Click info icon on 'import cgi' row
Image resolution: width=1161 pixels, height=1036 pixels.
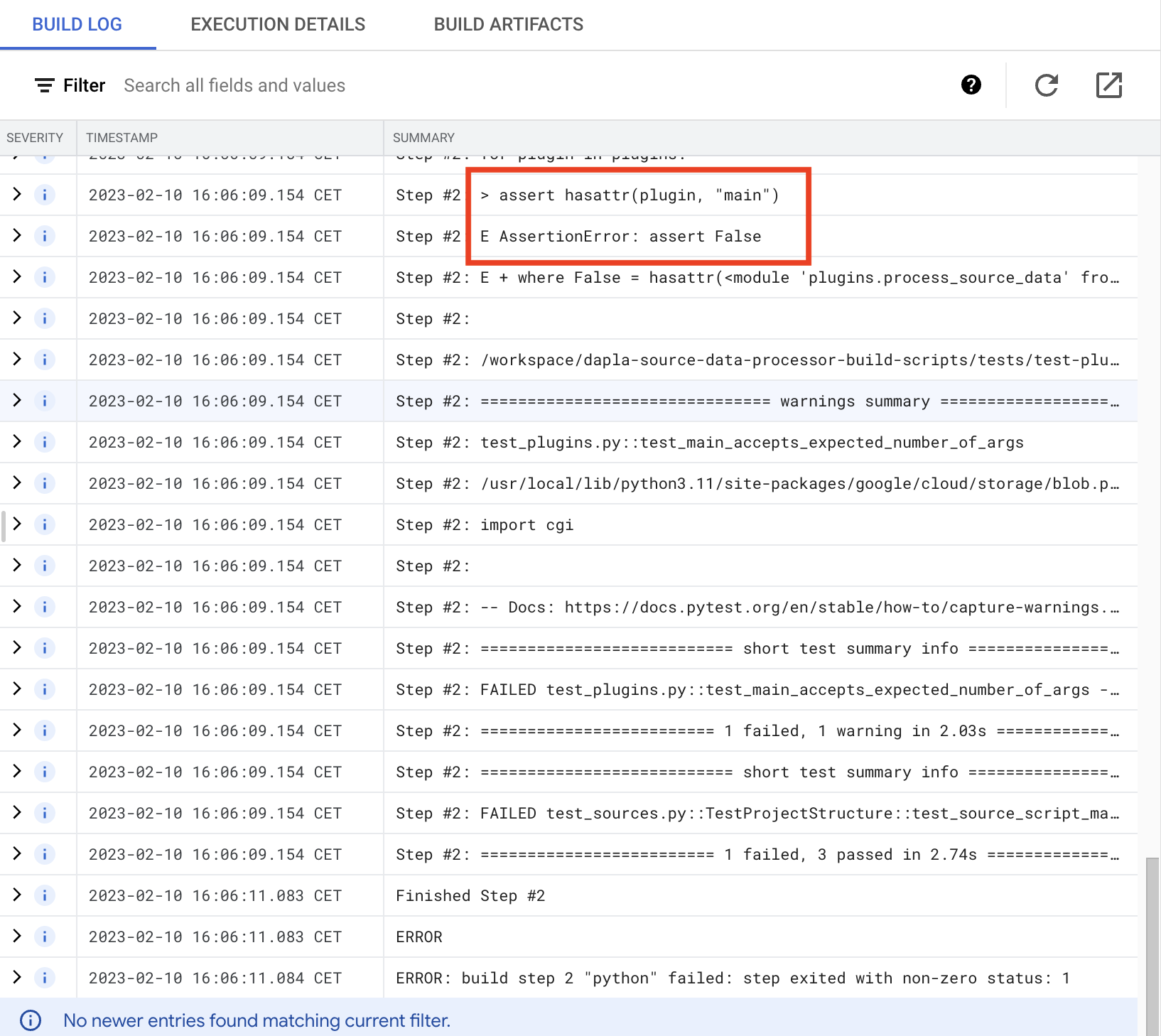pos(45,524)
